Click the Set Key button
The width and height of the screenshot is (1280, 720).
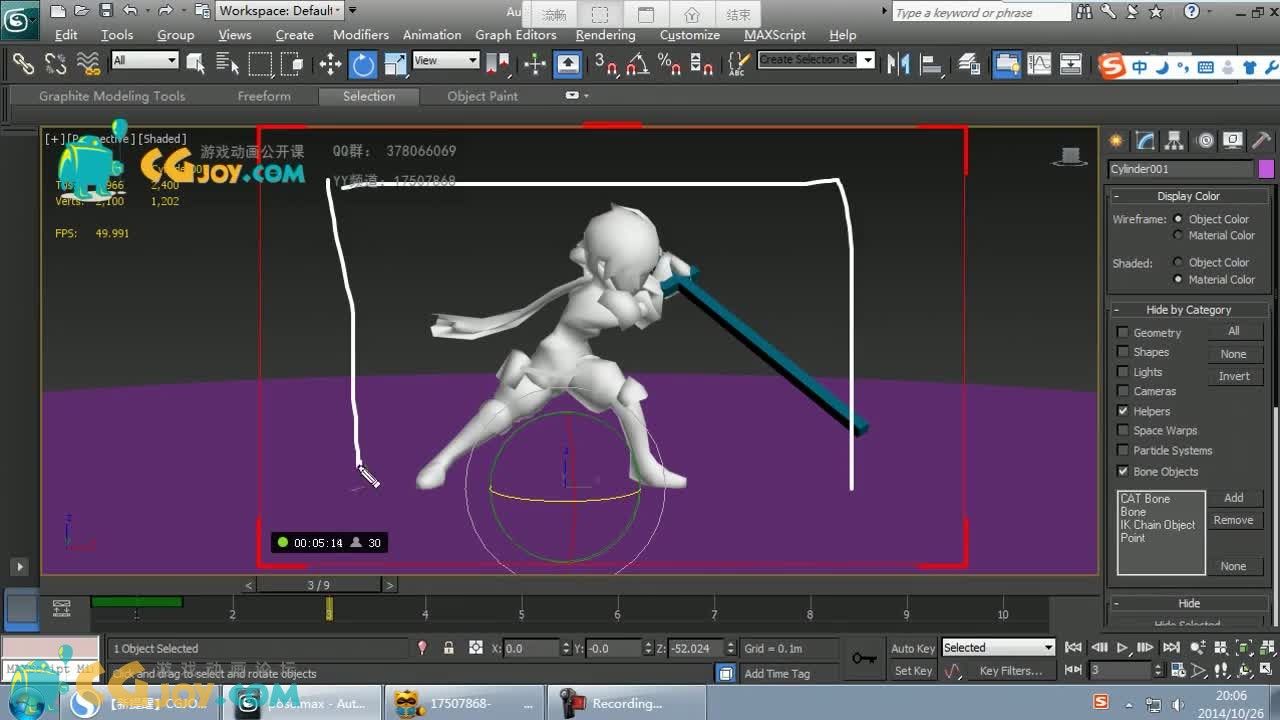pyautogui.click(x=912, y=671)
